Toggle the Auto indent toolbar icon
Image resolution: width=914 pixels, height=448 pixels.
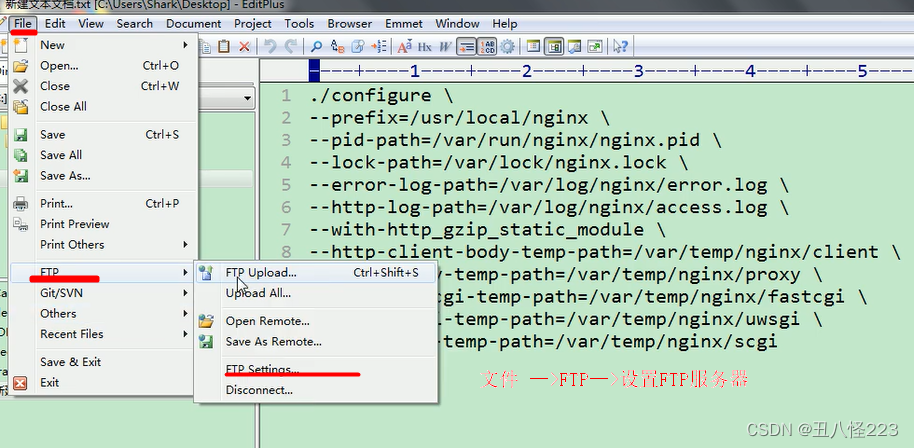pyautogui.click(x=466, y=47)
